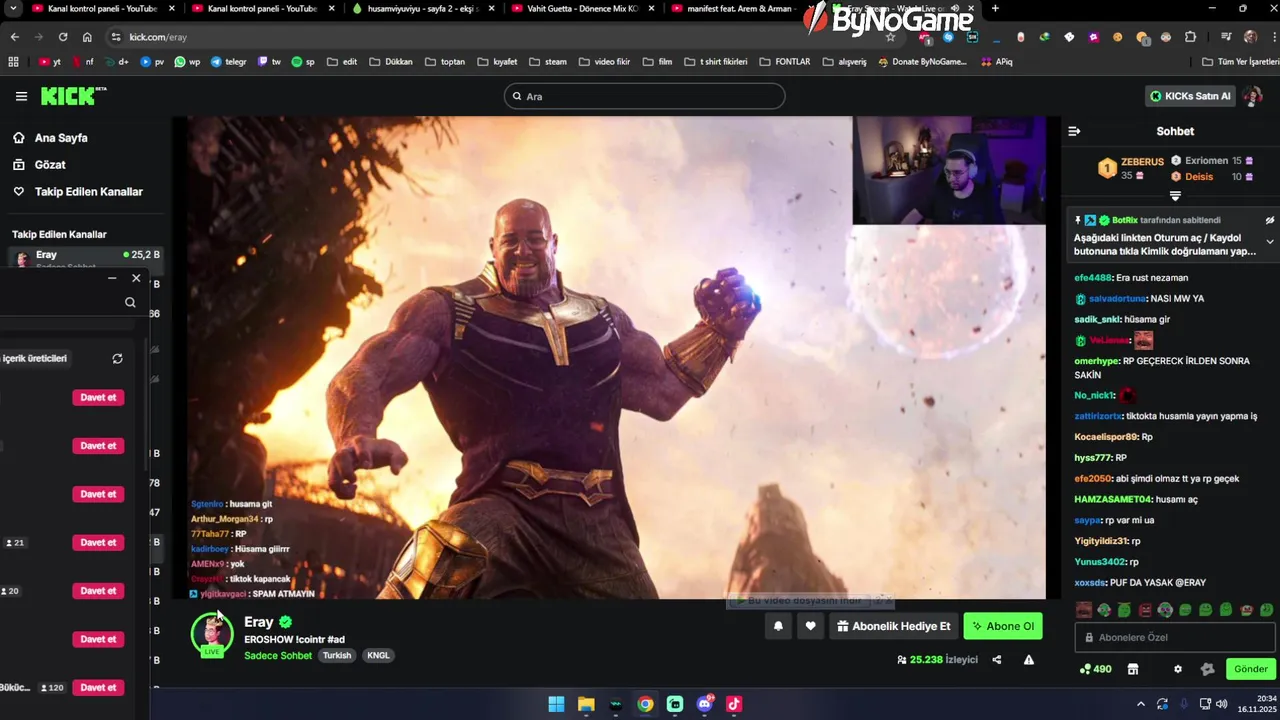Image resolution: width=1280 pixels, height=720 pixels.
Task: Click the Abone Ol button
Action: [1003, 626]
